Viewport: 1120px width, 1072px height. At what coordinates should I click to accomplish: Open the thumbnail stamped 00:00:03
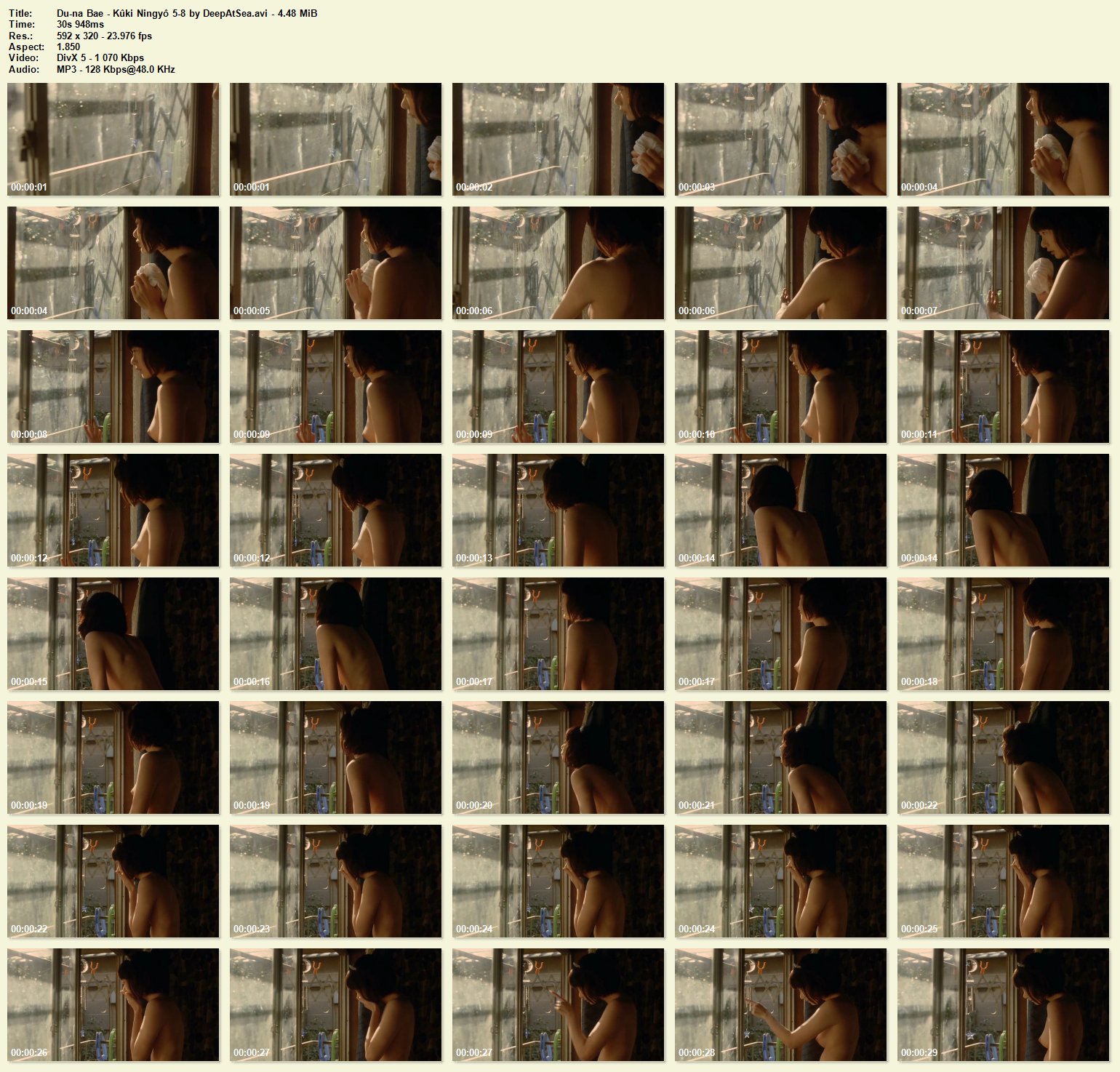(x=780, y=139)
